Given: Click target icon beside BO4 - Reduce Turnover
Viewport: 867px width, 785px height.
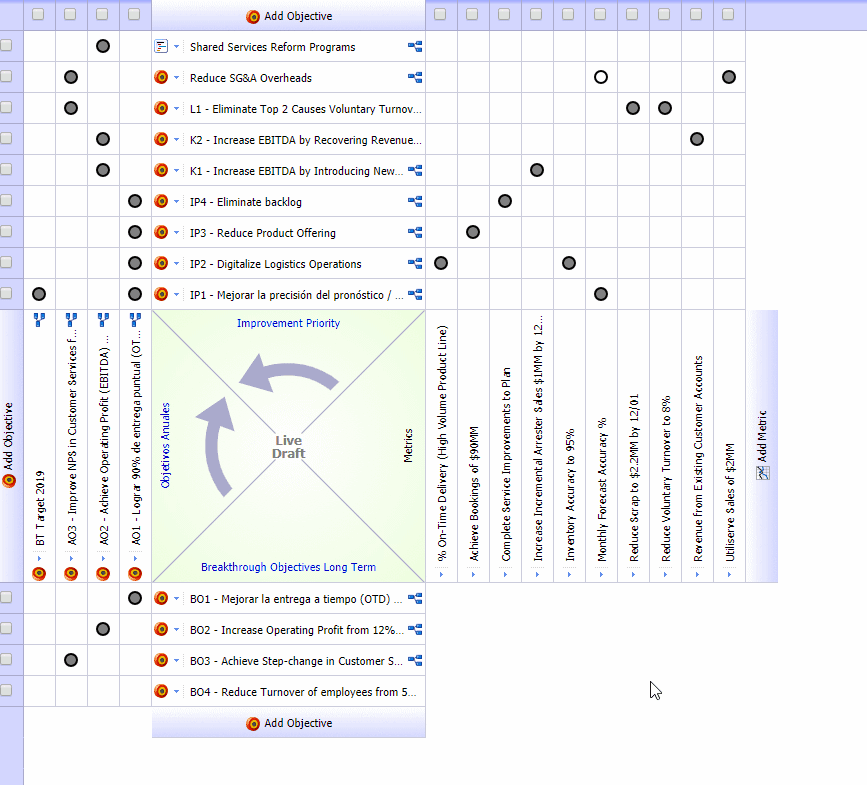Looking at the screenshot, I should [x=161, y=692].
